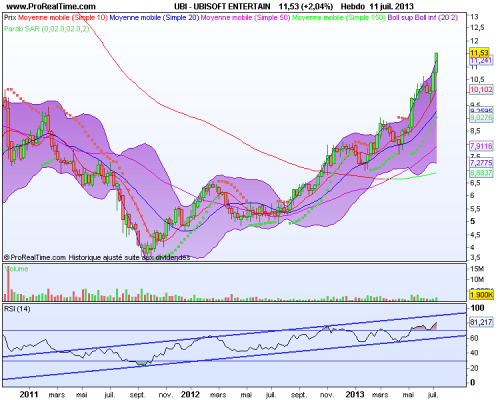Click the Volume panel label
The image size is (500, 400).
17,269
